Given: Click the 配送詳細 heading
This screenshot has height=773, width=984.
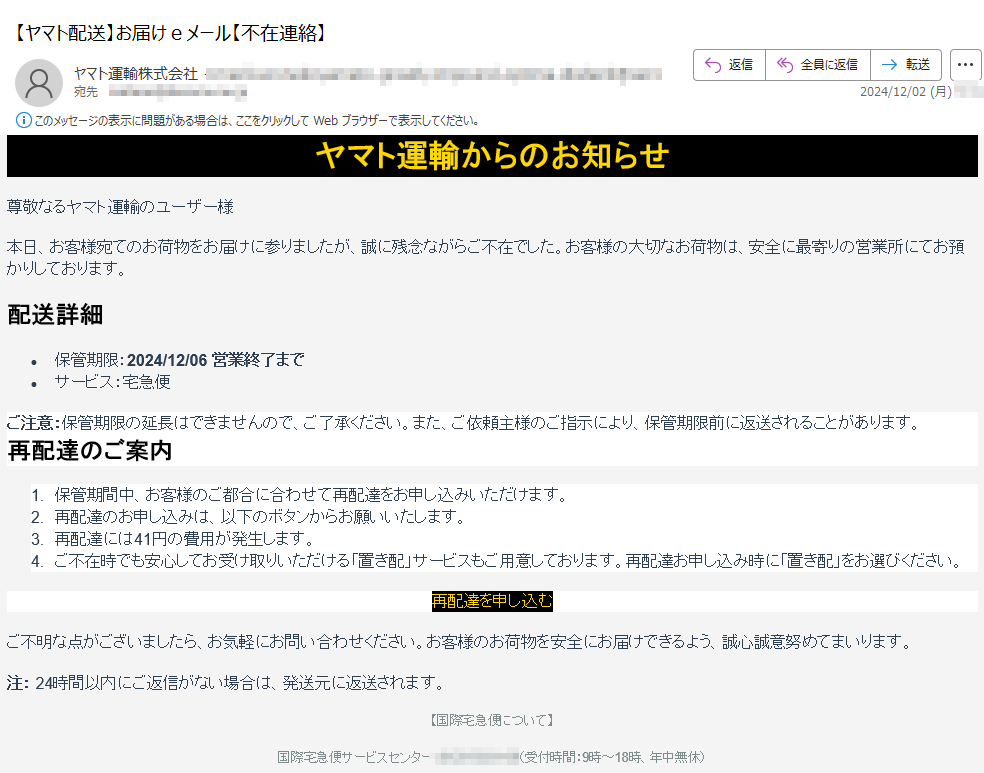Looking at the screenshot, I should tap(55, 314).
